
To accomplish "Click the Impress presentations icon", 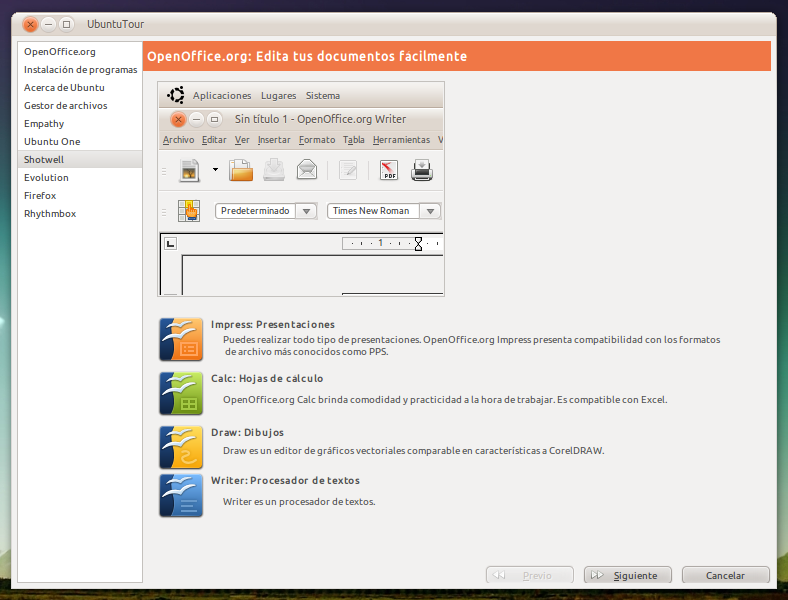I will click(181, 339).
